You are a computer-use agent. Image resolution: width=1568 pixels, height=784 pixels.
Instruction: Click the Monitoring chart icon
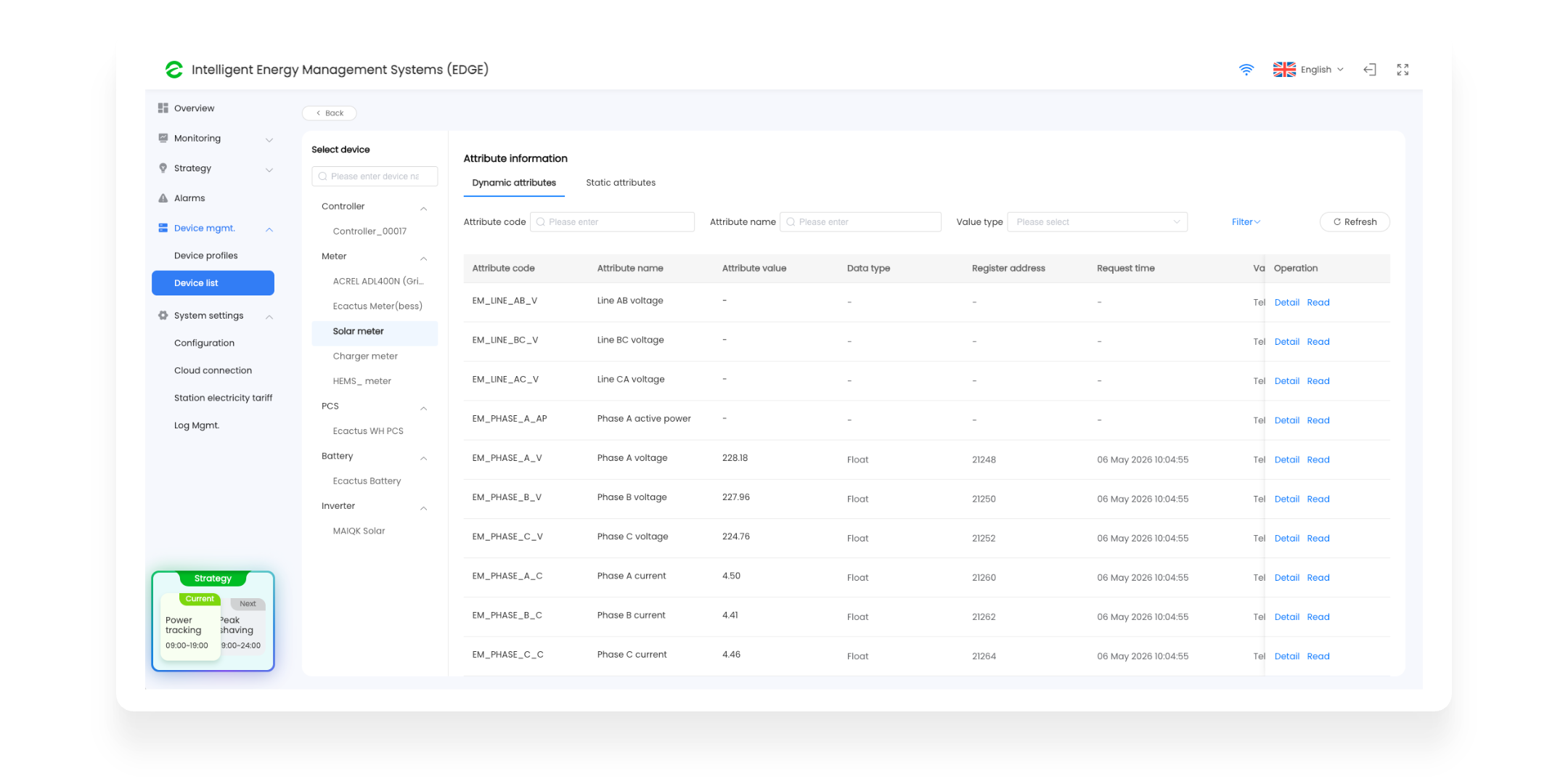[x=163, y=138]
